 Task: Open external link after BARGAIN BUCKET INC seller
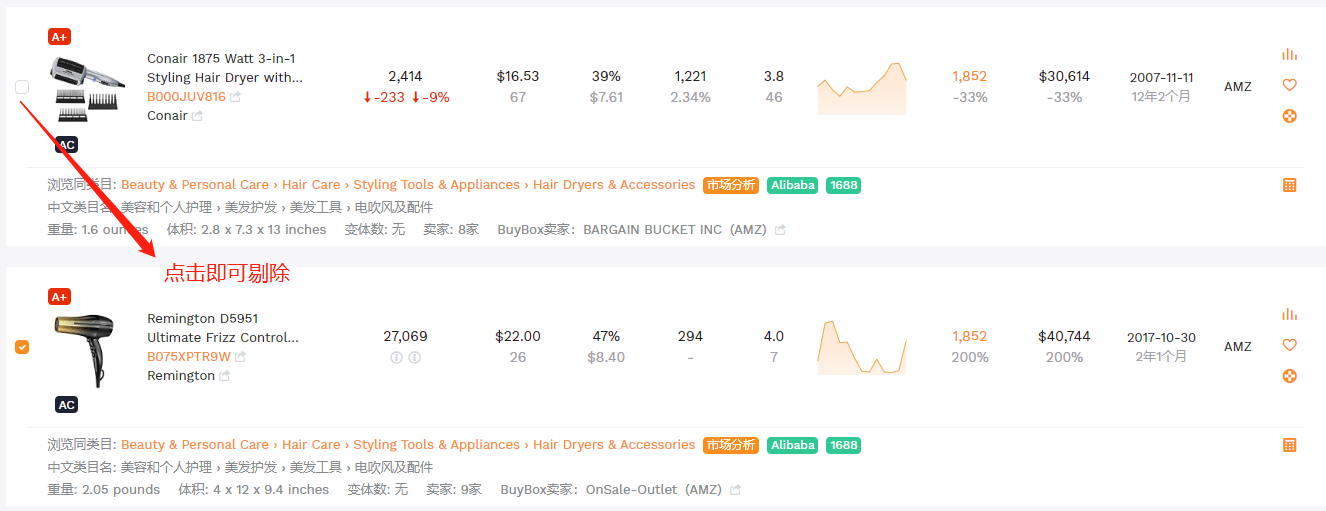tap(780, 230)
